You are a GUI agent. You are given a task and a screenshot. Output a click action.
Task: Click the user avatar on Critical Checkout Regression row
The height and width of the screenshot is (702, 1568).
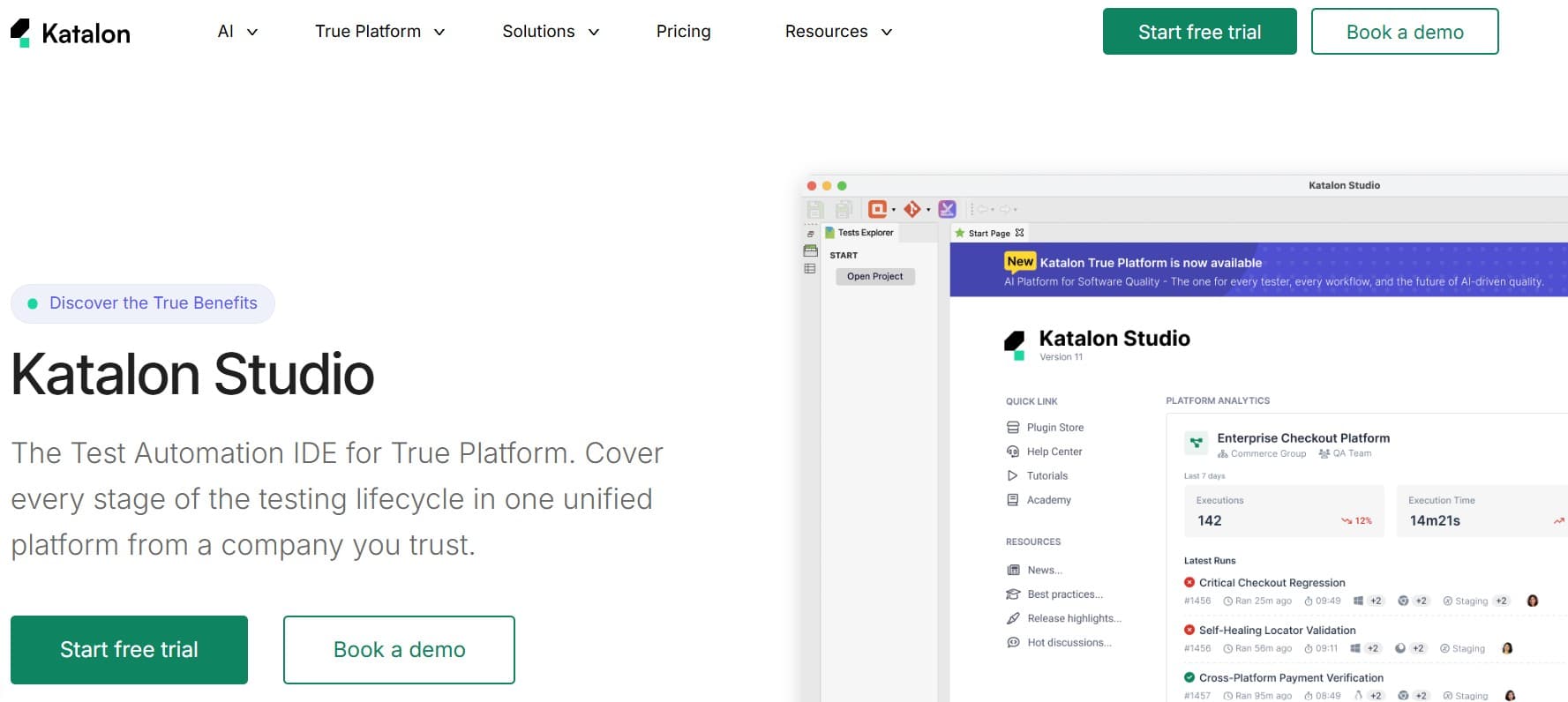pos(1533,601)
